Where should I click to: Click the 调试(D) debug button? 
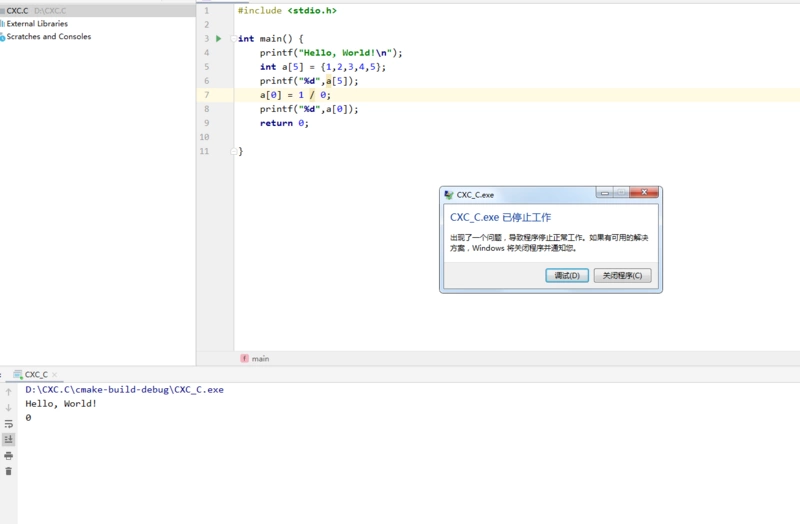tap(566, 275)
